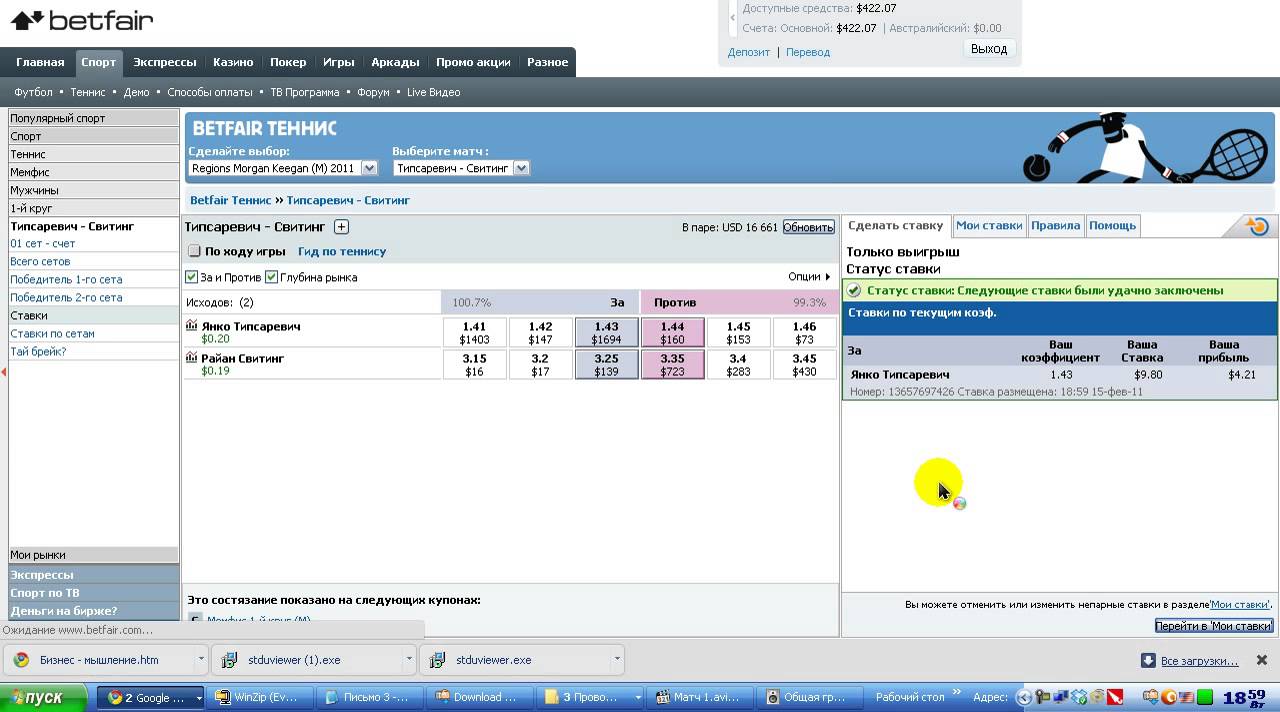Click the Форум submenu link
This screenshot has height=712, width=1280.
(373, 92)
